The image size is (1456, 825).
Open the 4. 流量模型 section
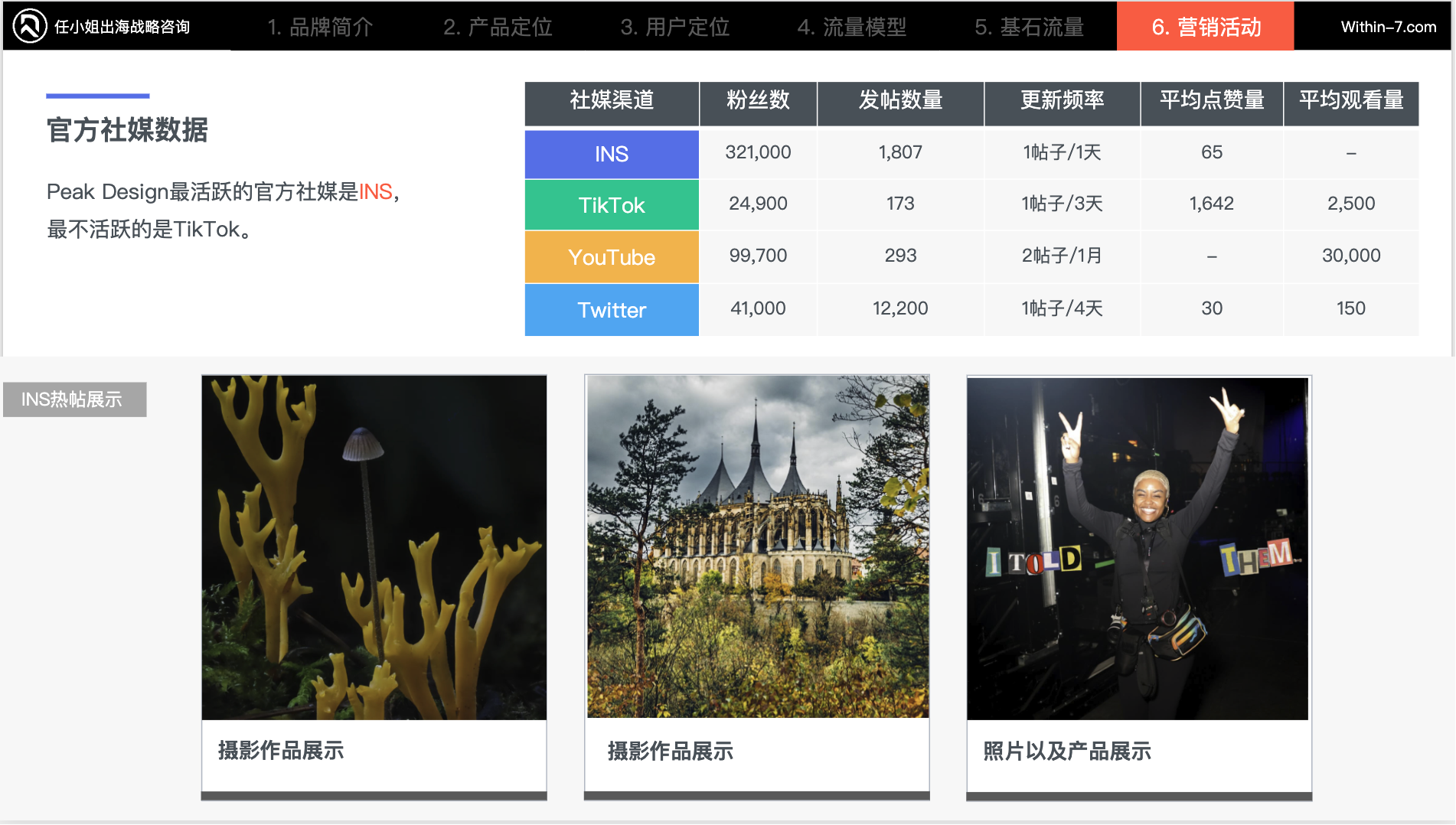(854, 26)
